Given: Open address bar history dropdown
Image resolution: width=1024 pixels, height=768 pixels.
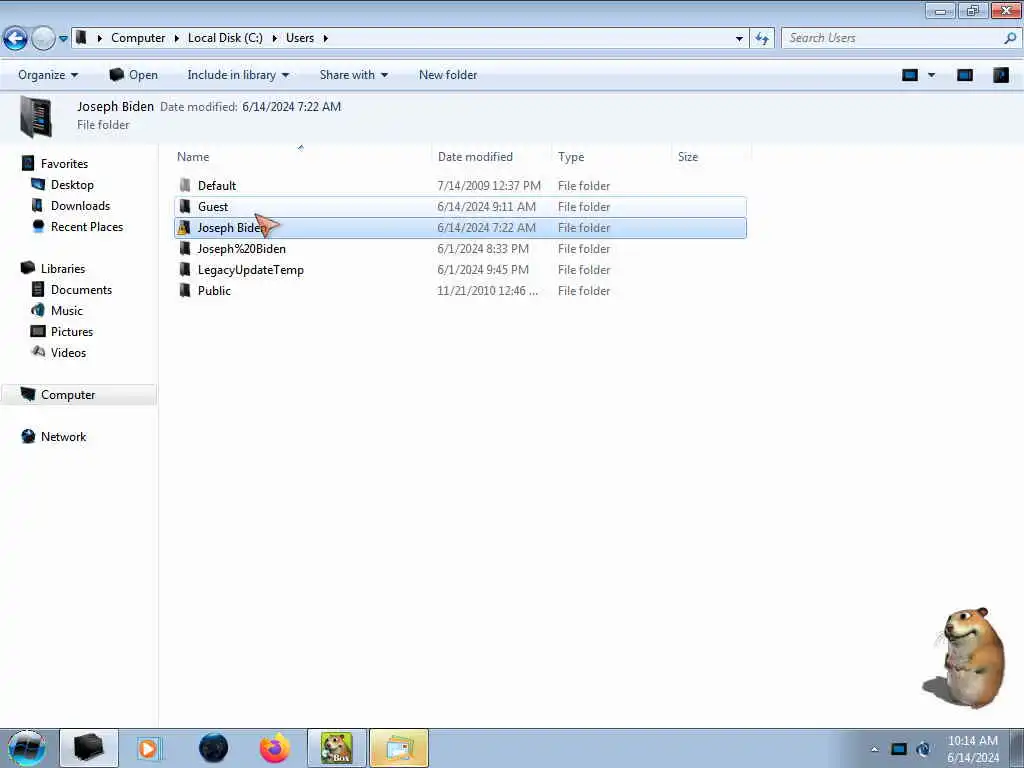Looking at the screenshot, I should 739,39.
